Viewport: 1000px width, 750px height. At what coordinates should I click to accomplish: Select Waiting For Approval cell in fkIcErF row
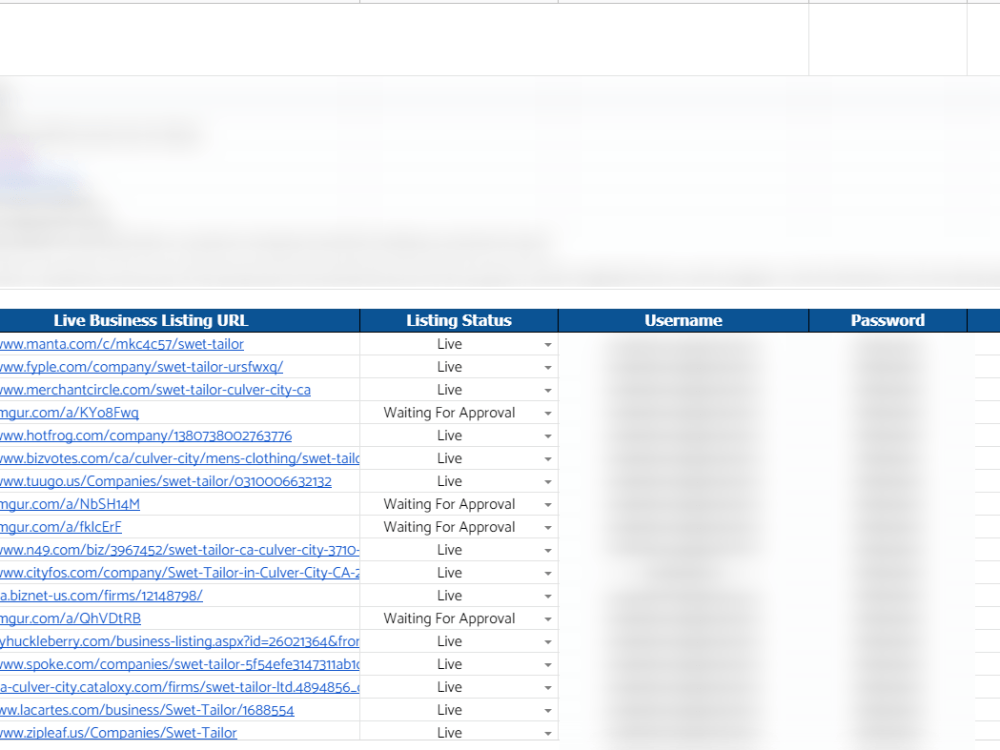coord(459,527)
